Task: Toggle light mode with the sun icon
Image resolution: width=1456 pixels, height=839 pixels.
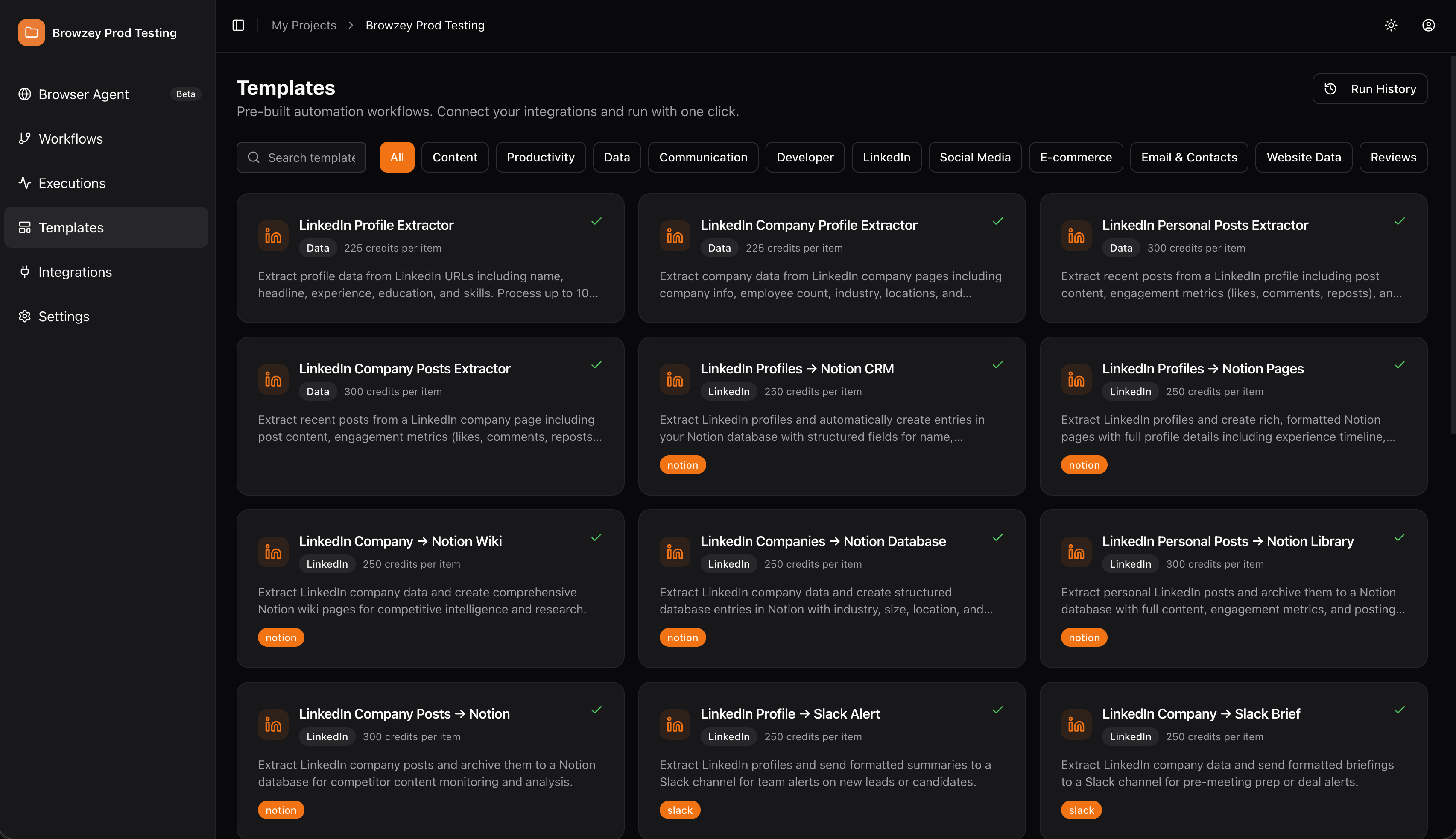Action: pyautogui.click(x=1391, y=25)
